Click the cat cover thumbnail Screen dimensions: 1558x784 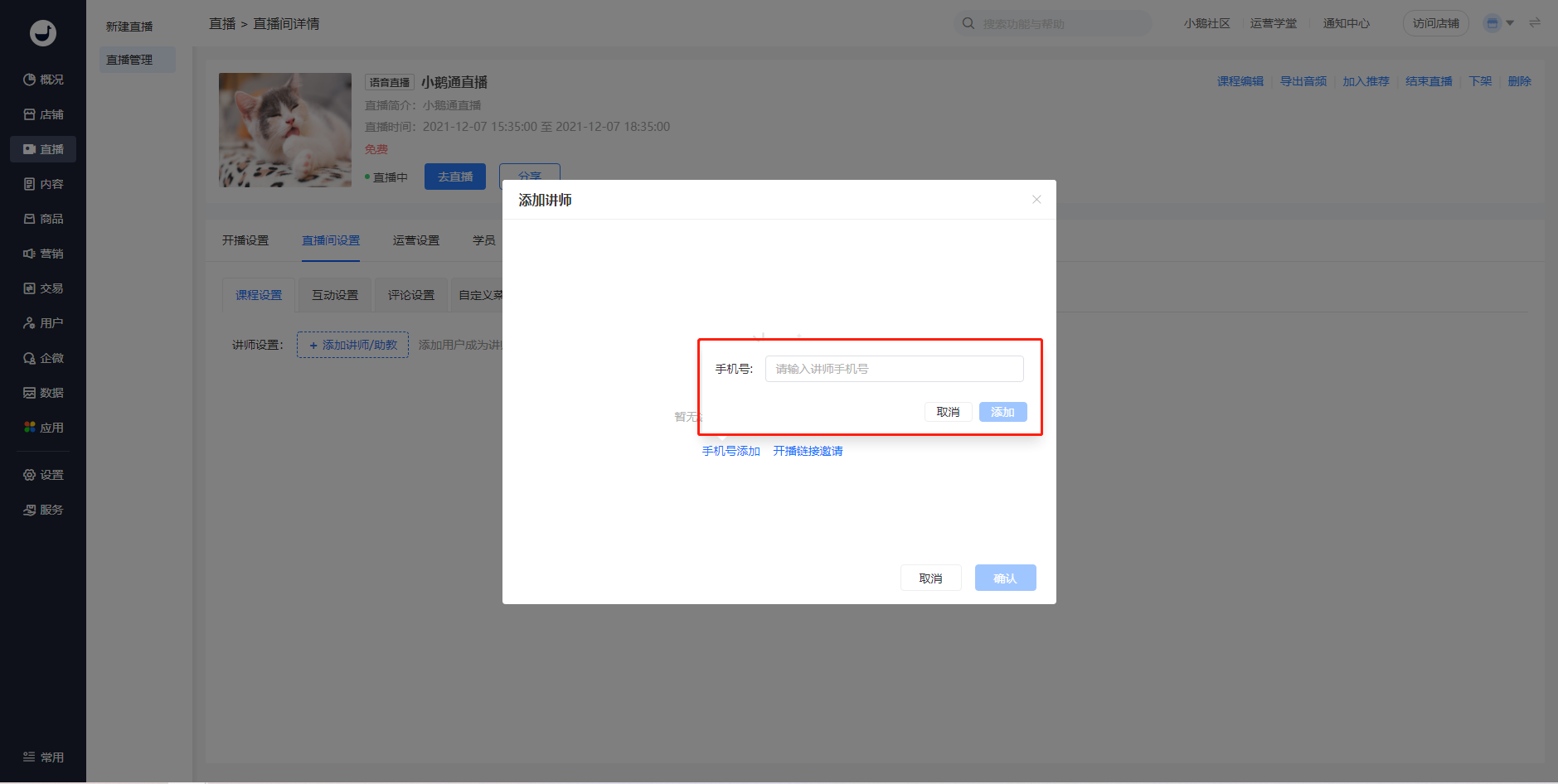[285, 130]
